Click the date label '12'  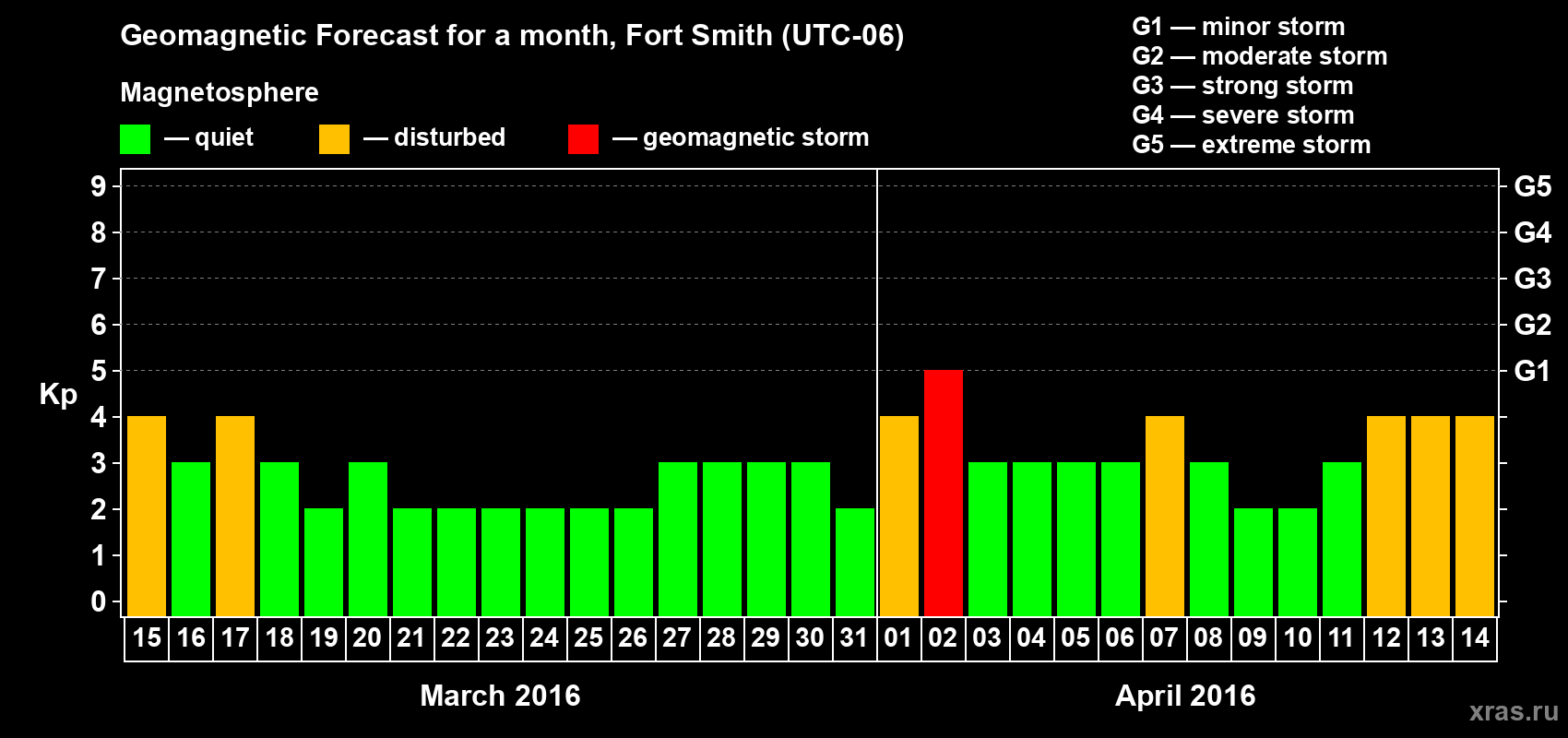point(1386,637)
